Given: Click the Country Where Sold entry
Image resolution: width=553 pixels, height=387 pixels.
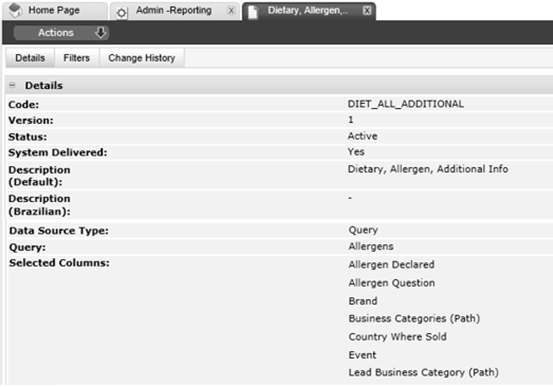Looking at the screenshot, I should [397, 337].
